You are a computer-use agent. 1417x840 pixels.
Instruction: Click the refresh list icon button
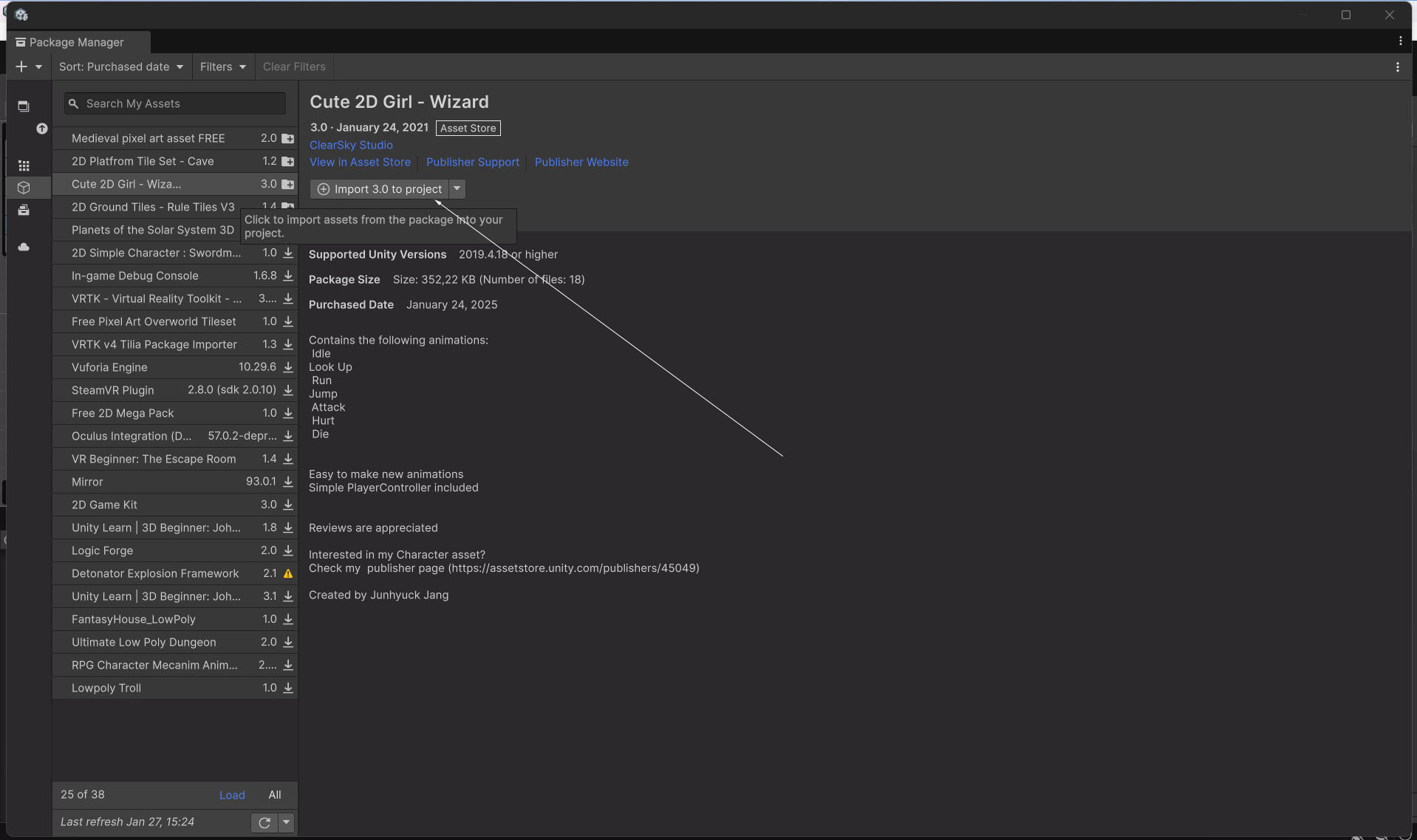click(264, 822)
